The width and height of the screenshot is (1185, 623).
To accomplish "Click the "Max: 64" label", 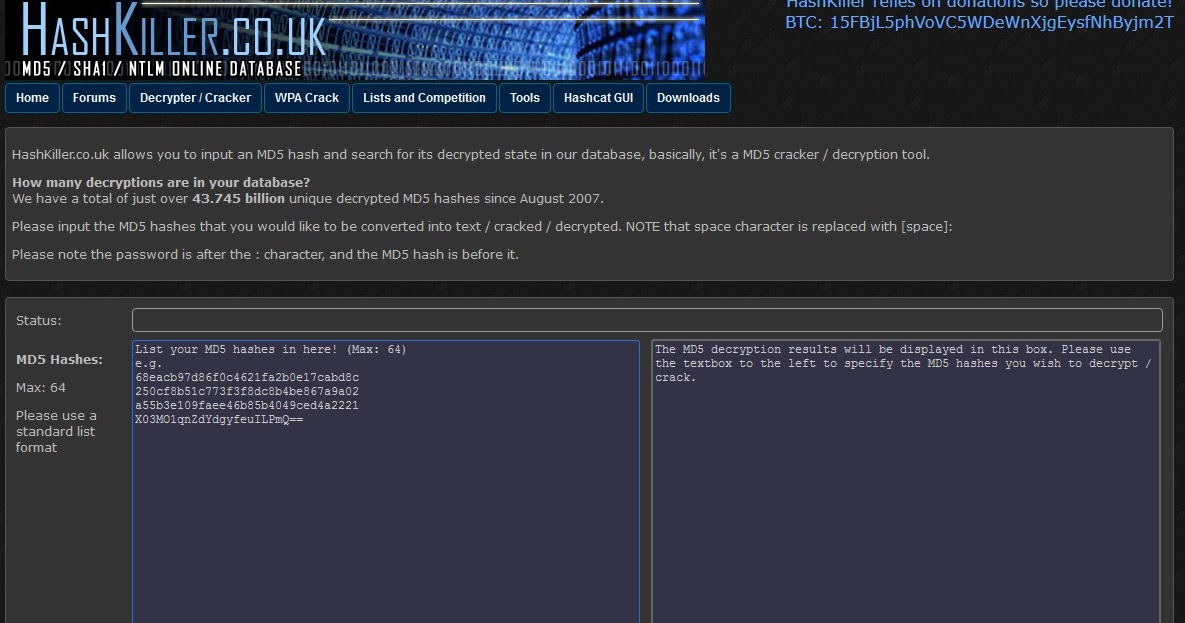I will pos(41,388).
